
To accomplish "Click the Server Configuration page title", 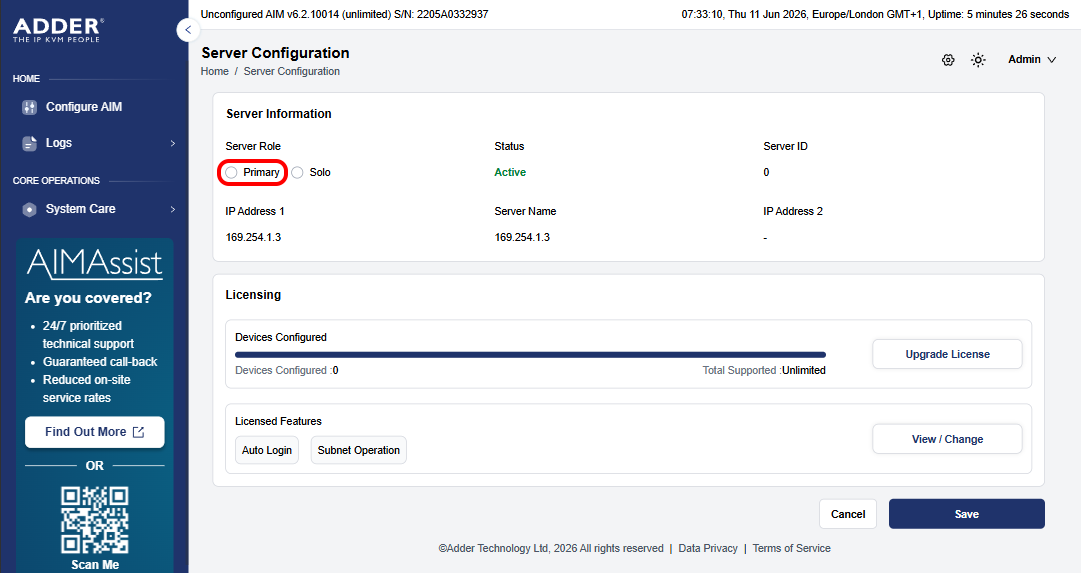I will pos(275,53).
